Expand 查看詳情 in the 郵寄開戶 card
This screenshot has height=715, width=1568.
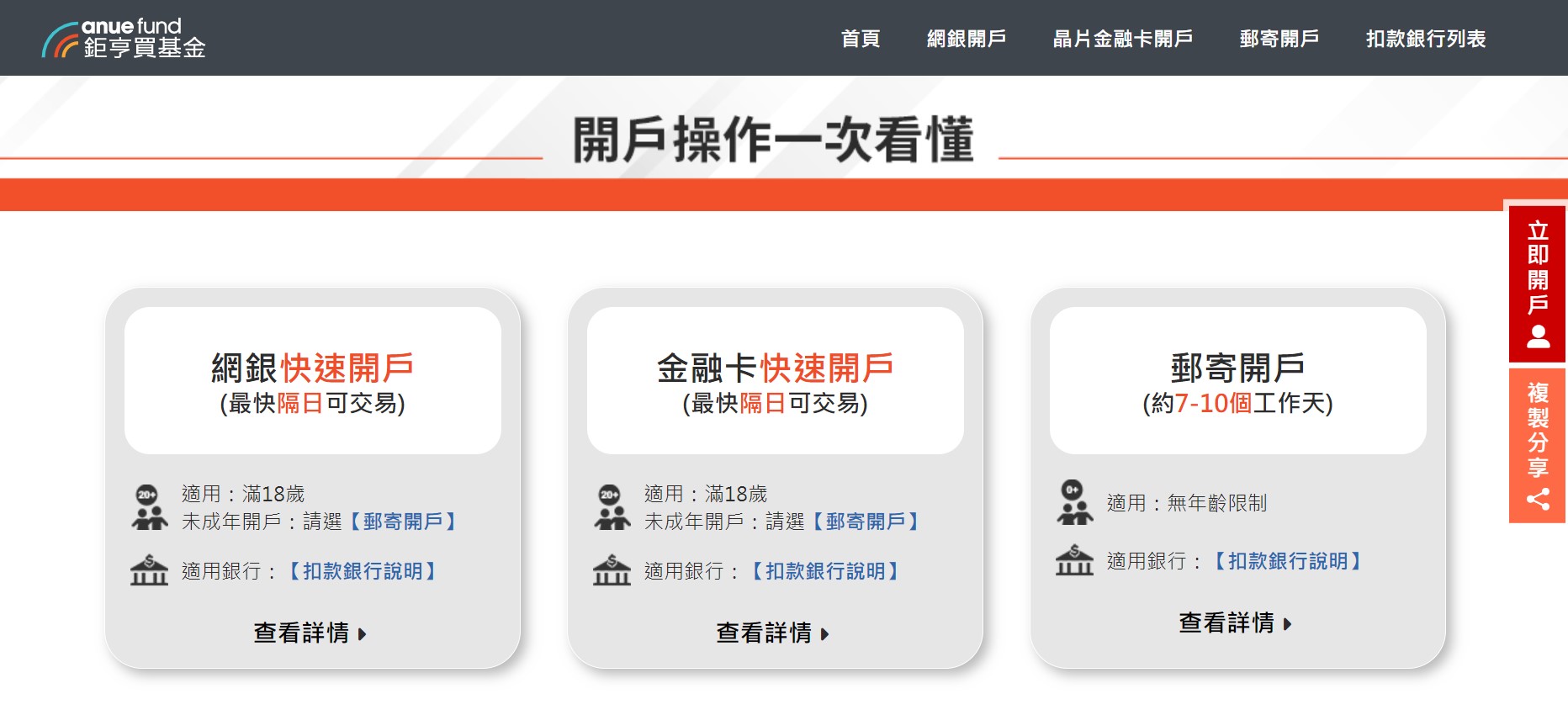pyautogui.click(x=1236, y=622)
